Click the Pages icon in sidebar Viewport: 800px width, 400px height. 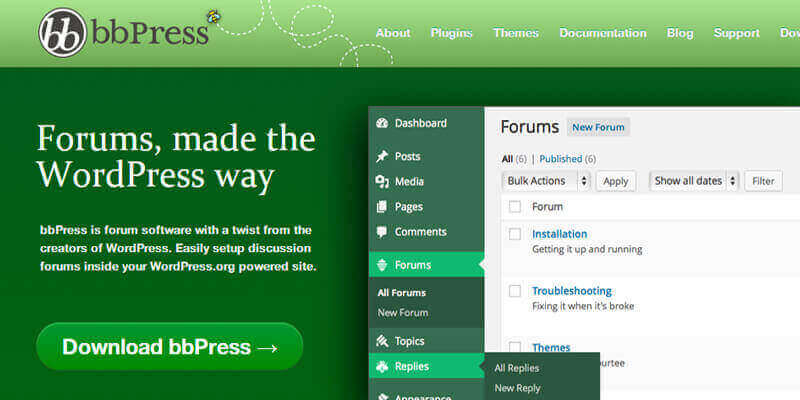pos(381,207)
